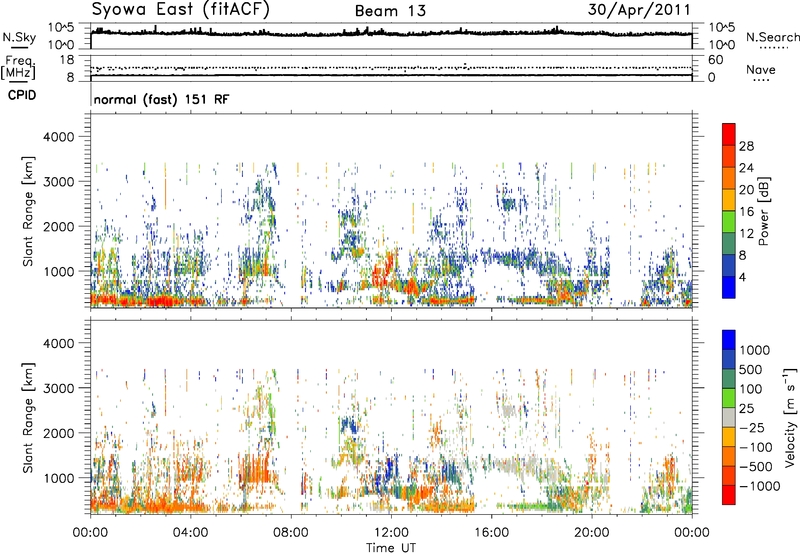This screenshot has width=800, height=554.
Task: Click the N.Sky noise trace plot
Action: point(391,36)
